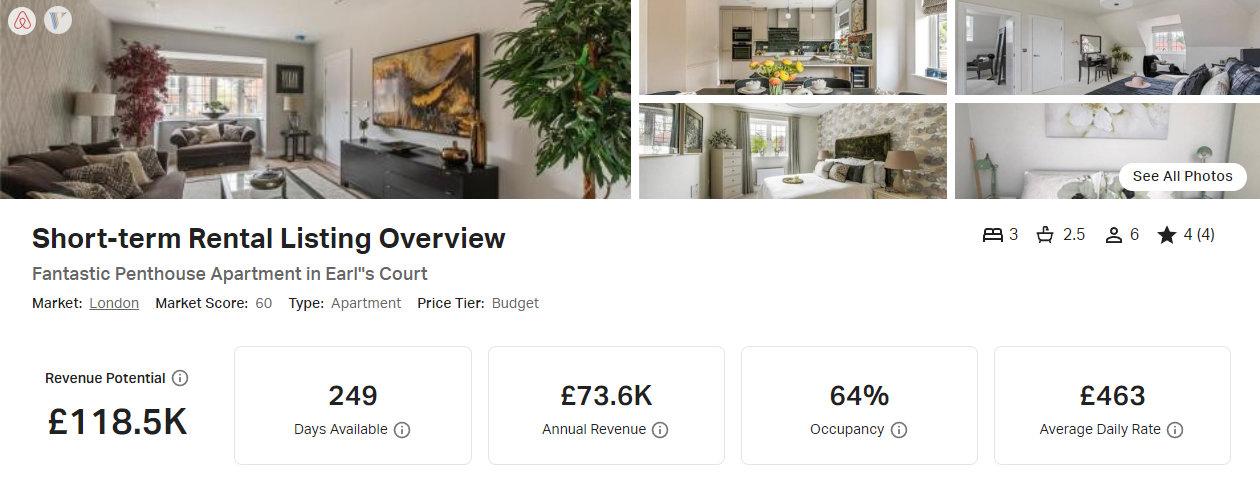The height and width of the screenshot is (495, 1260).
Task: Click the guests person icon
Action: [1114, 235]
